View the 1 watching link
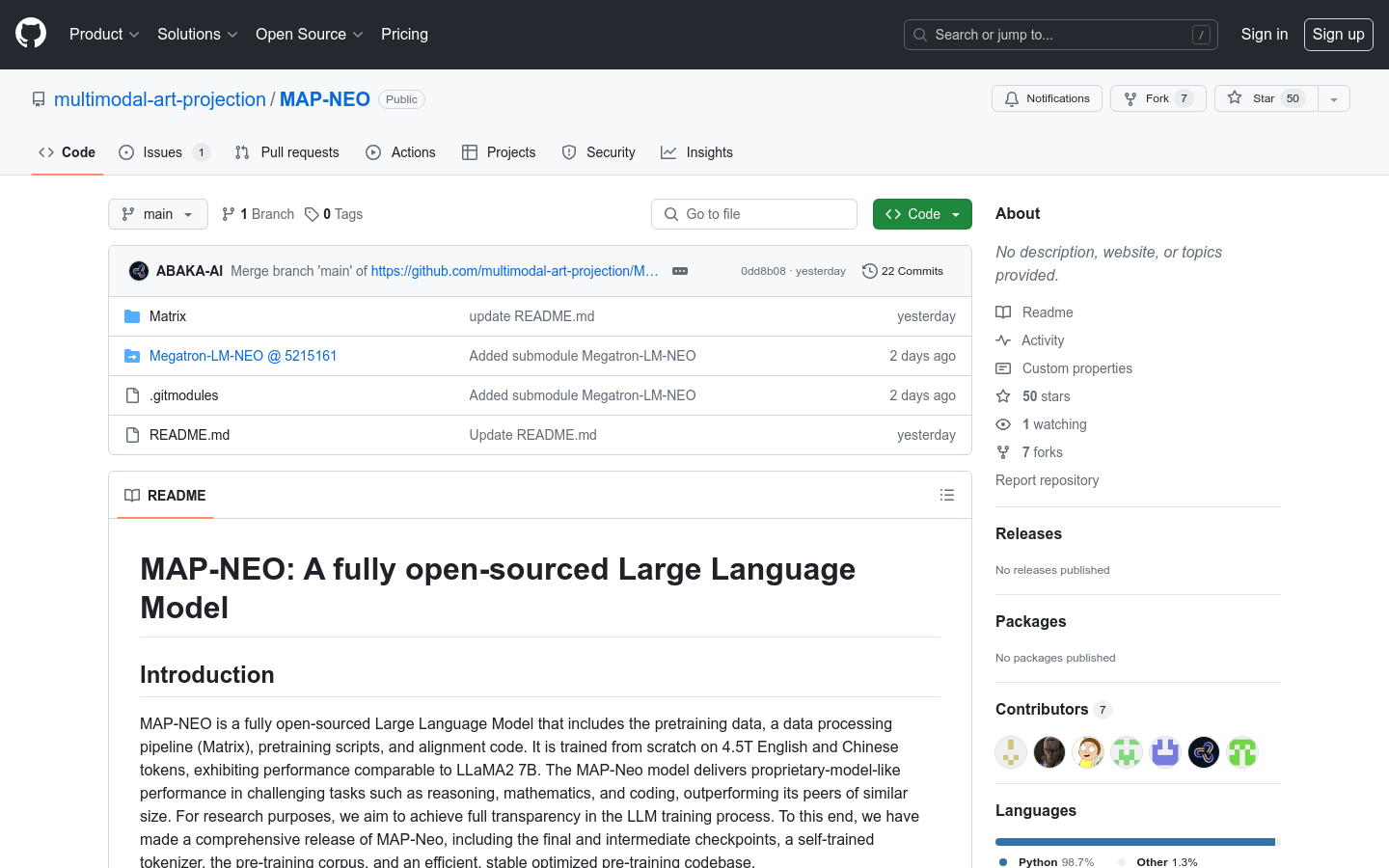Image resolution: width=1389 pixels, height=868 pixels. 1041,424
